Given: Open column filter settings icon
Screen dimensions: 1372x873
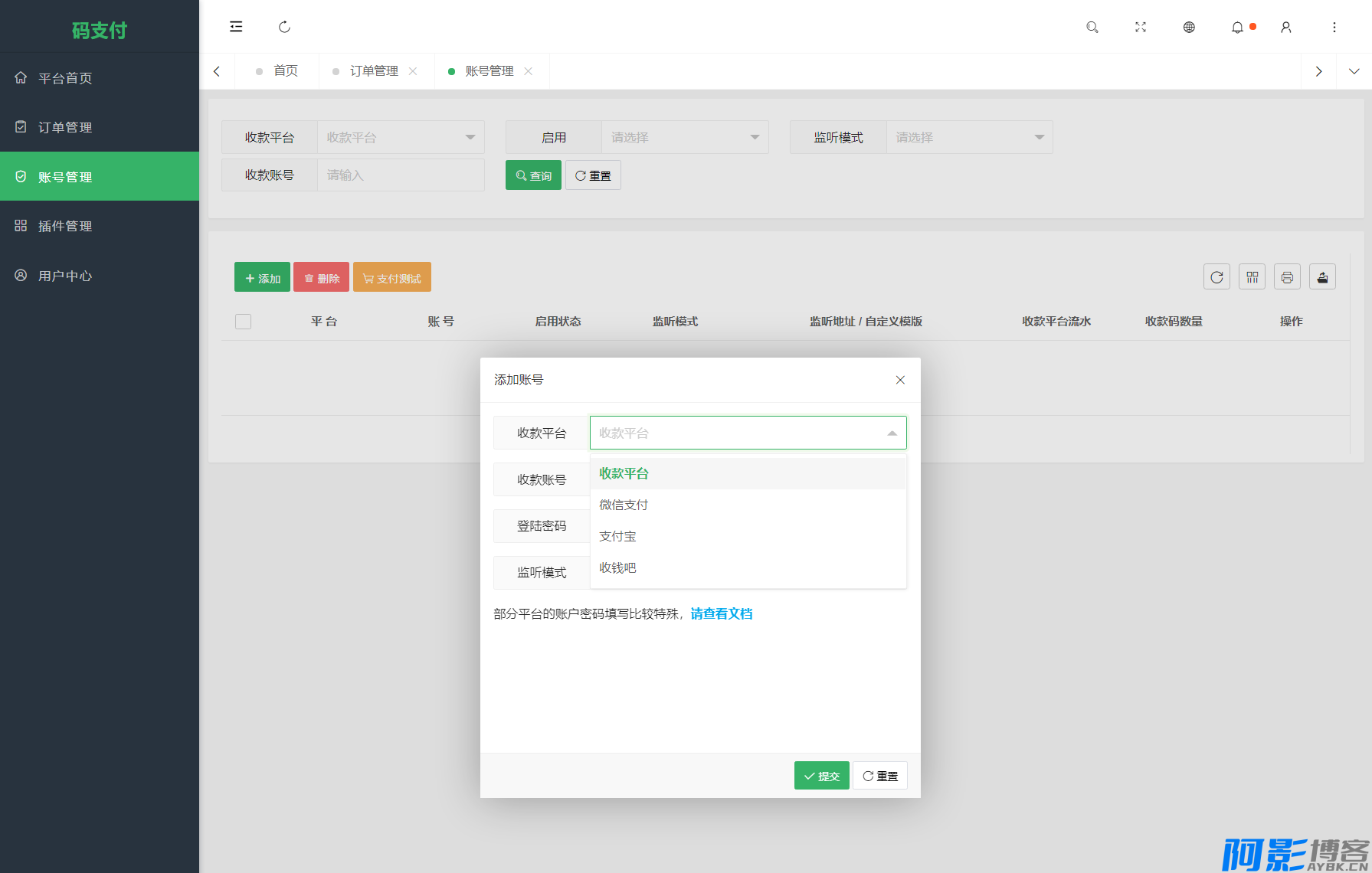Looking at the screenshot, I should pyautogui.click(x=1252, y=276).
